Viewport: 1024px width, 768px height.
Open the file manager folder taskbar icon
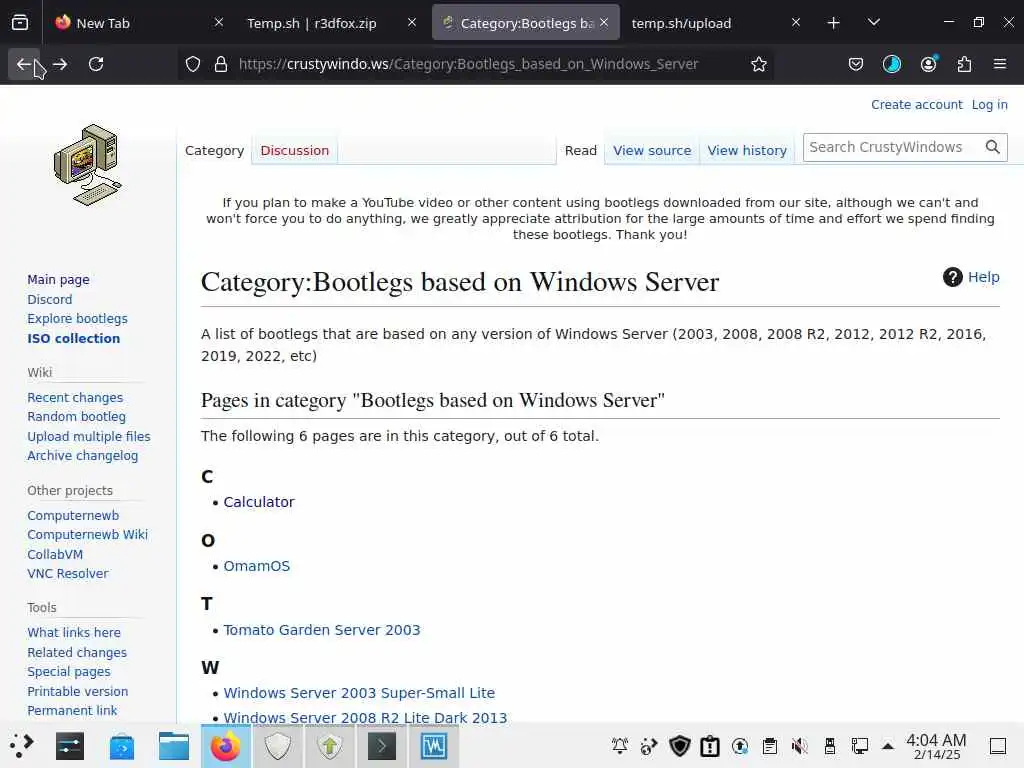click(174, 746)
